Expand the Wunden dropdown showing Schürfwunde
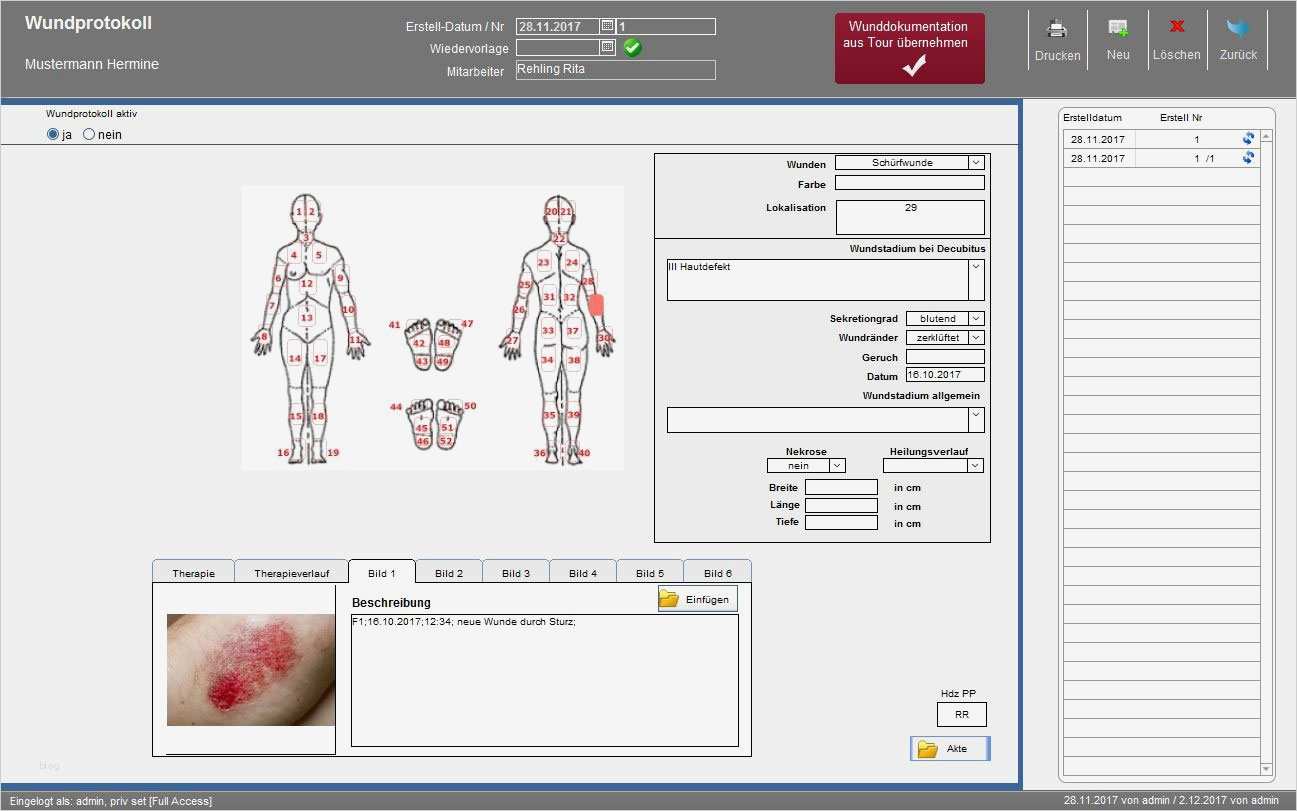1297x811 pixels. 976,163
